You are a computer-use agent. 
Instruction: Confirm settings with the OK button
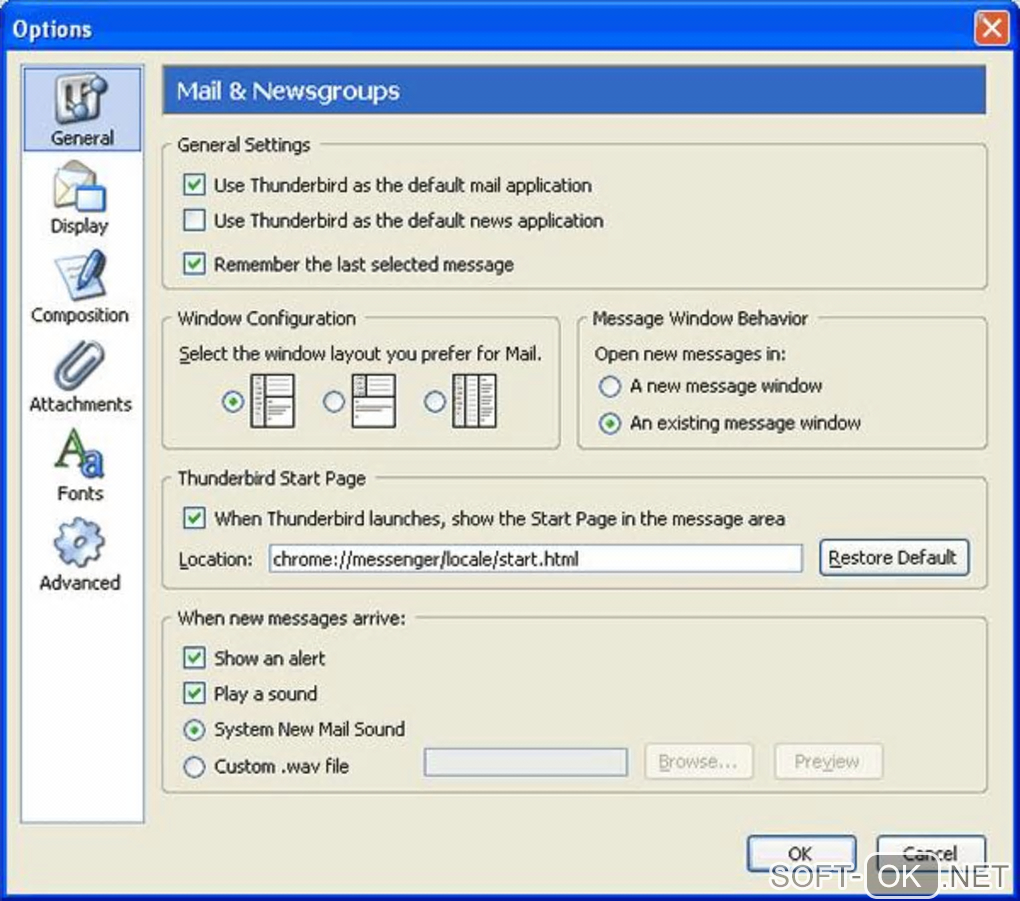[x=801, y=853]
